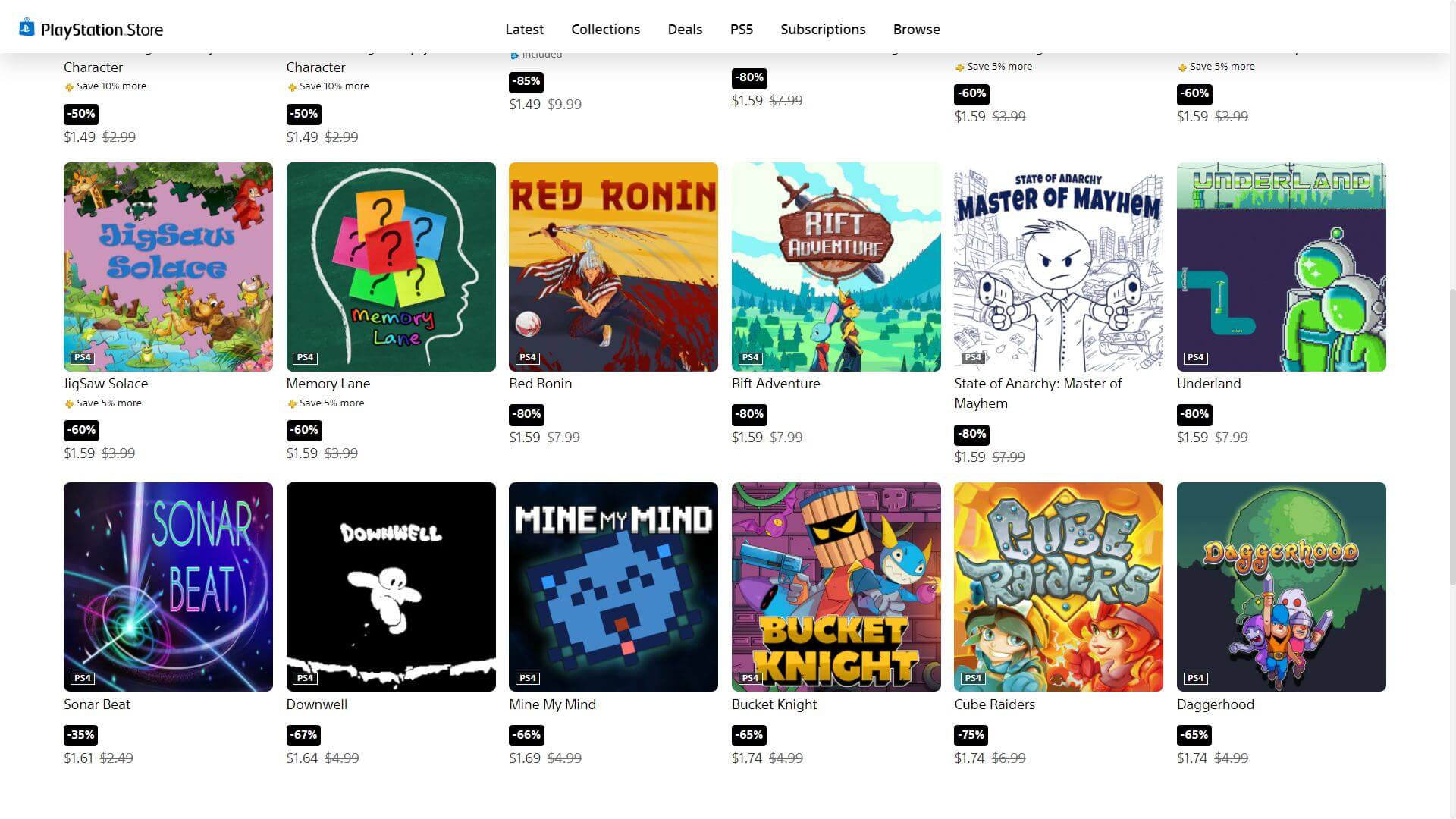Open the Bucket Knight cover thumbnail
The width and height of the screenshot is (1456, 819).
click(x=836, y=587)
